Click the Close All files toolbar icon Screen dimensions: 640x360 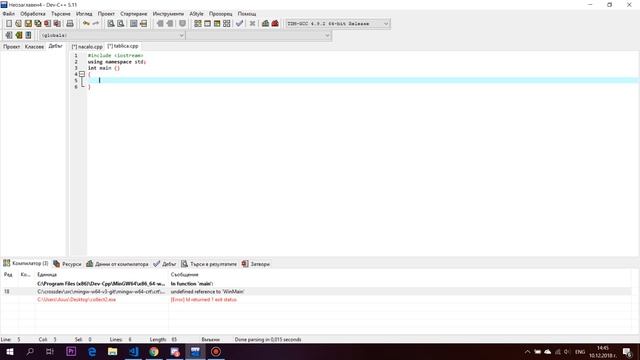point(58,24)
